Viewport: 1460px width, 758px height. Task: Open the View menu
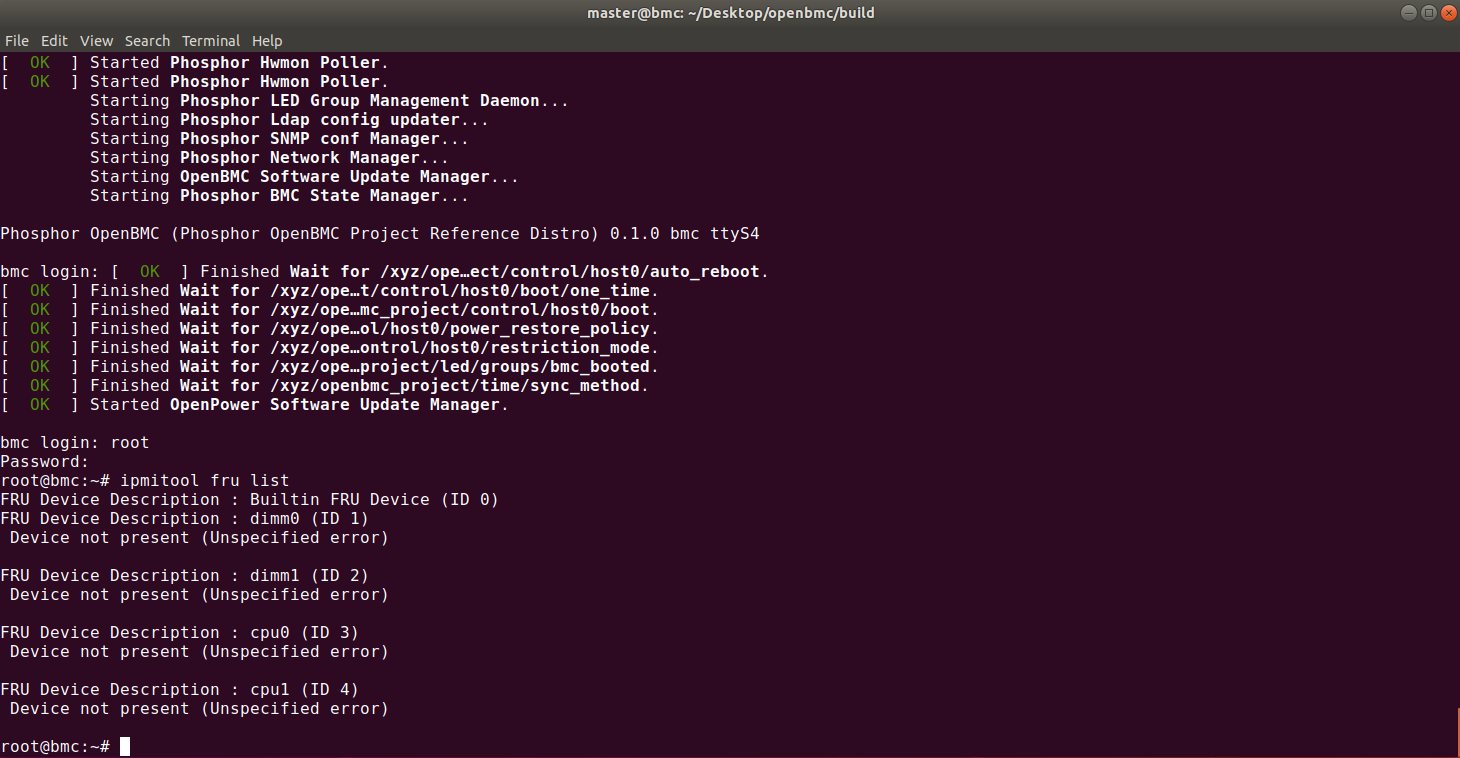96,41
